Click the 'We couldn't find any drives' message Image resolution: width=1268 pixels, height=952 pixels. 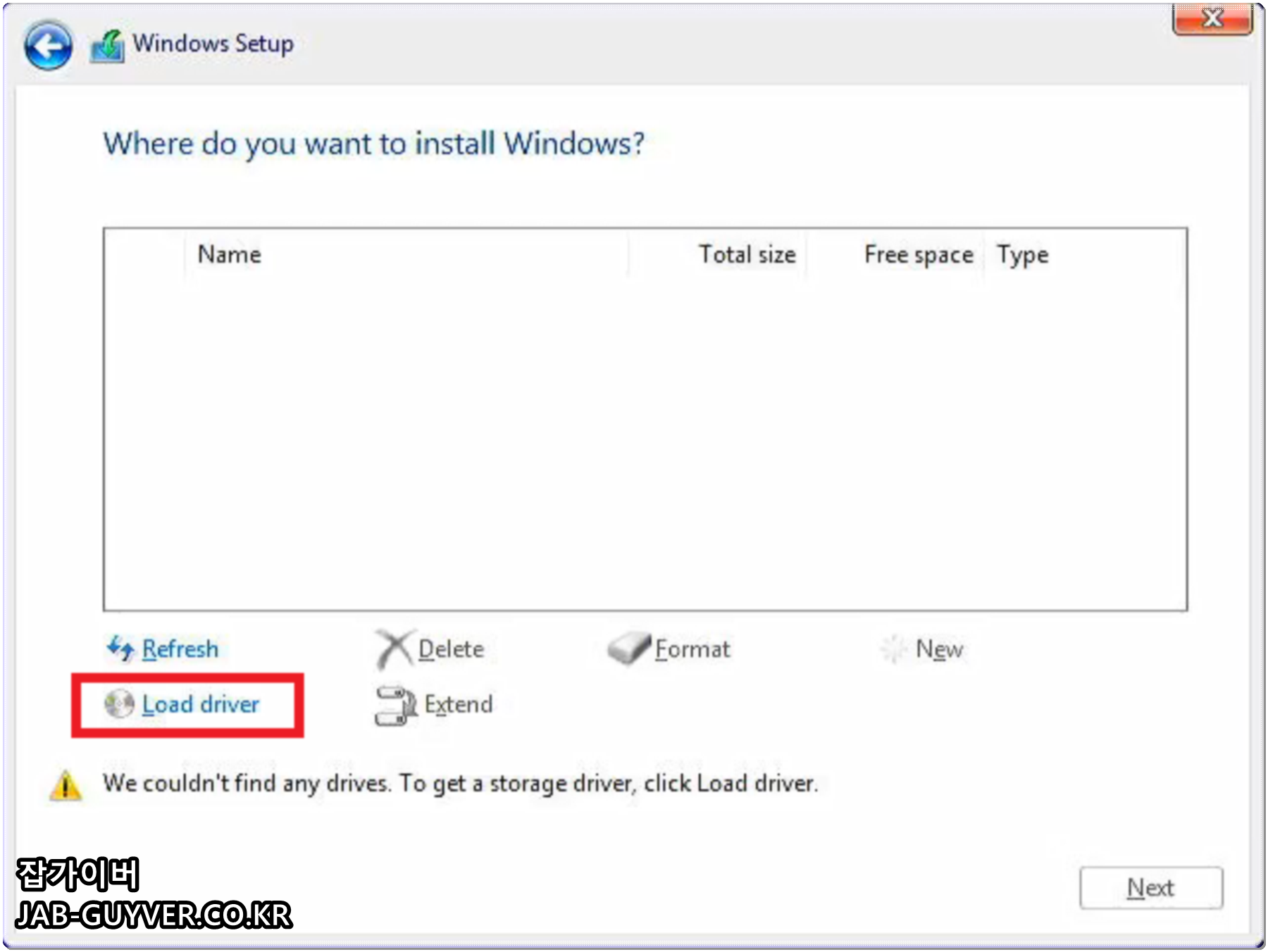coord(461,783)
